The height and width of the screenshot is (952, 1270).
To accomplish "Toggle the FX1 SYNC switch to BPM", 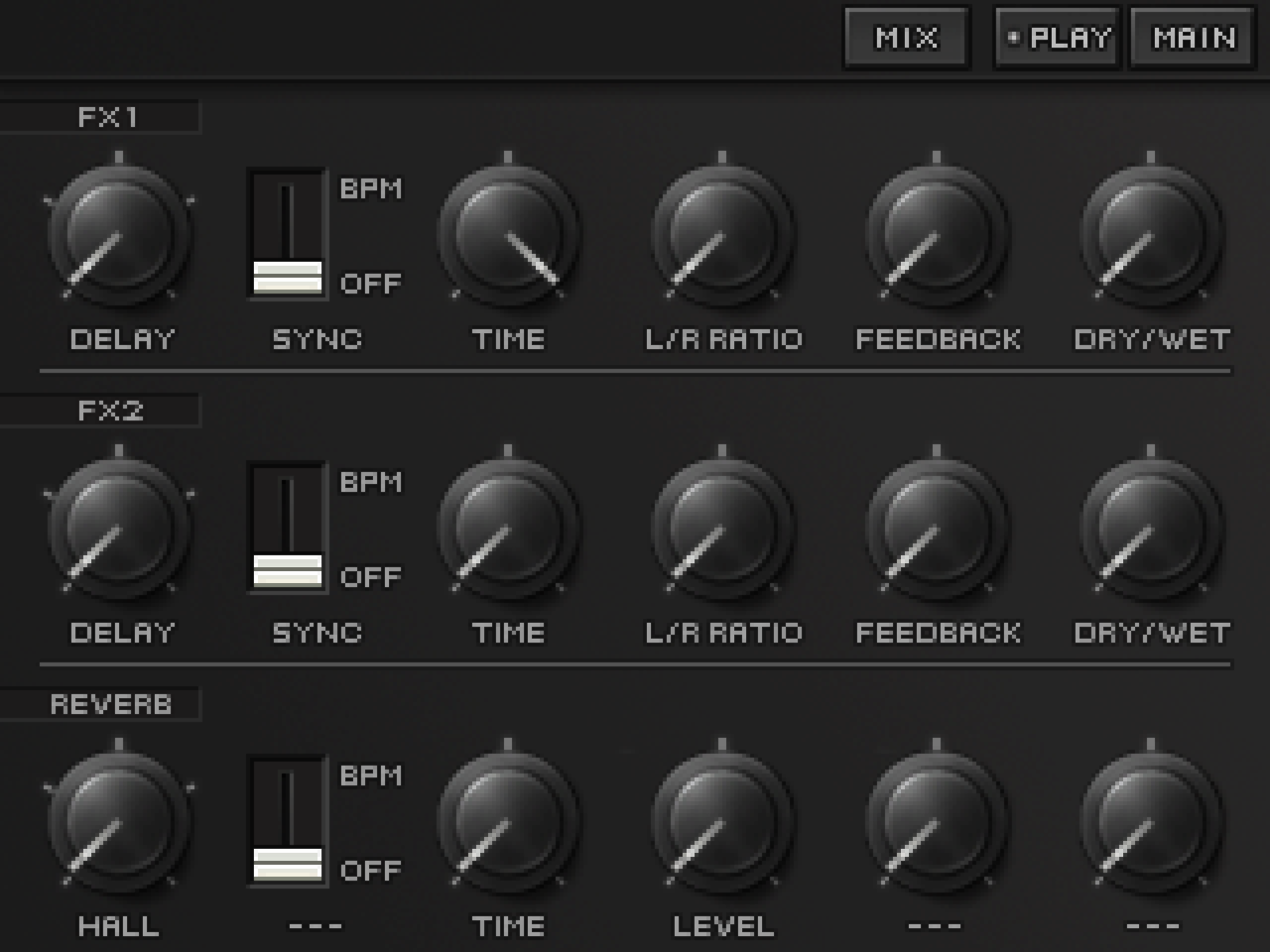I will [x=287, y=234].
